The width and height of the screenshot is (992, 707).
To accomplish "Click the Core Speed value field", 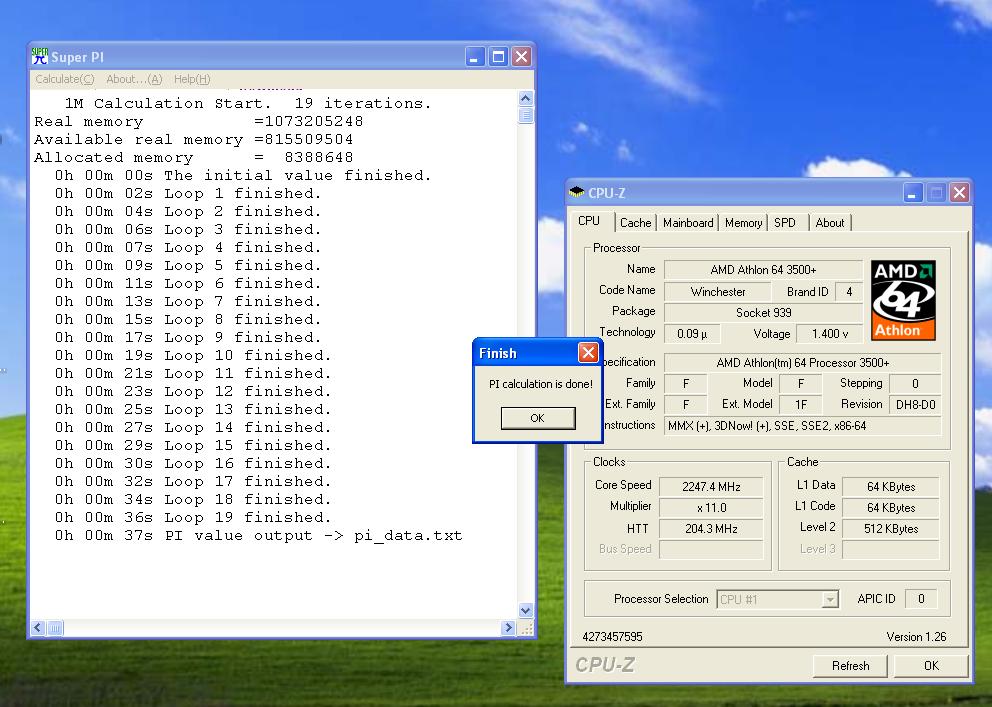I will click(711, 487).
